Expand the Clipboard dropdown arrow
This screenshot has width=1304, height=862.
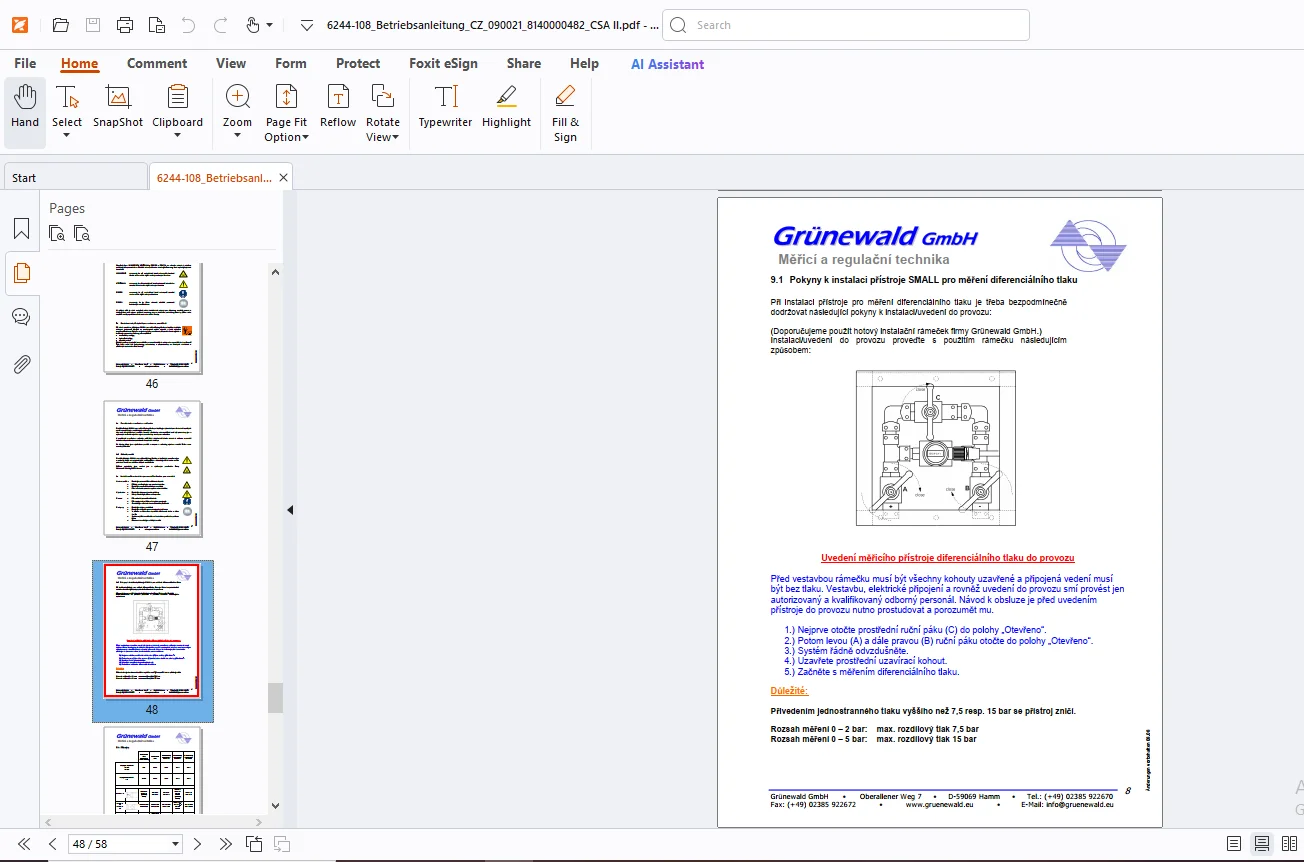(177, 136)
